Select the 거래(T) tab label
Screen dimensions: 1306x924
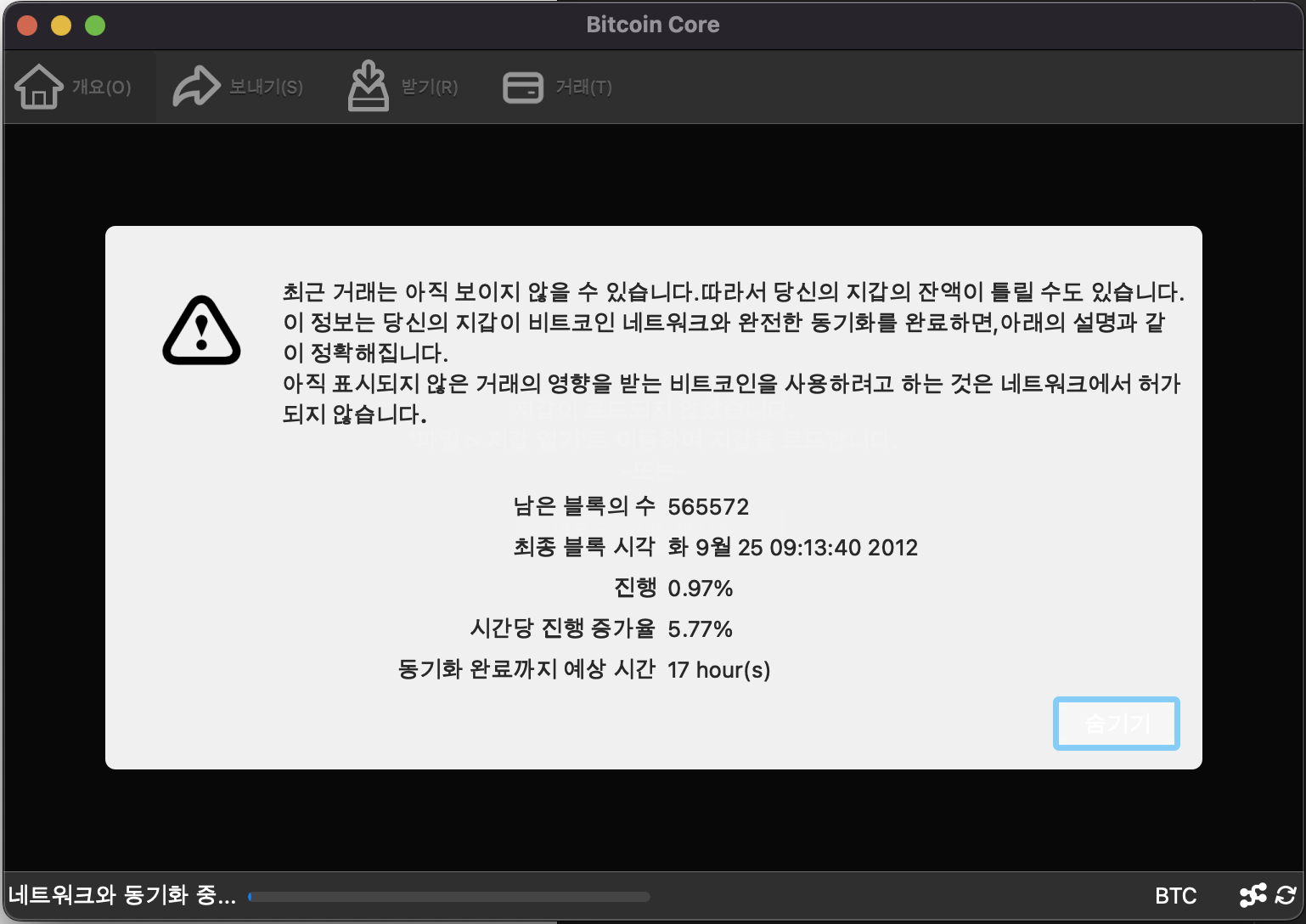click(x=584, y=87)
